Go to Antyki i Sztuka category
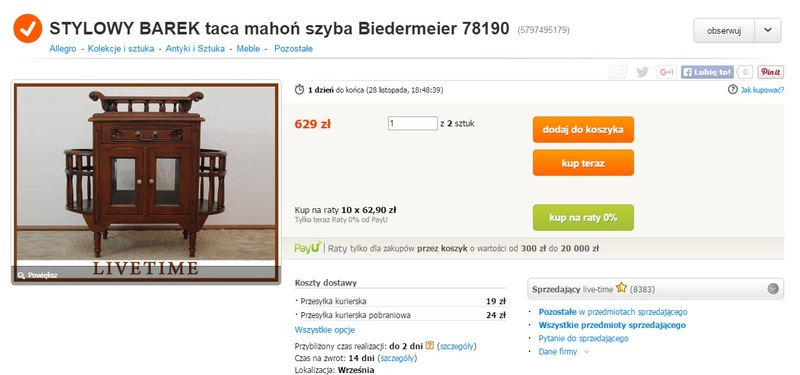The image size is (800, 375). point(195,49)
